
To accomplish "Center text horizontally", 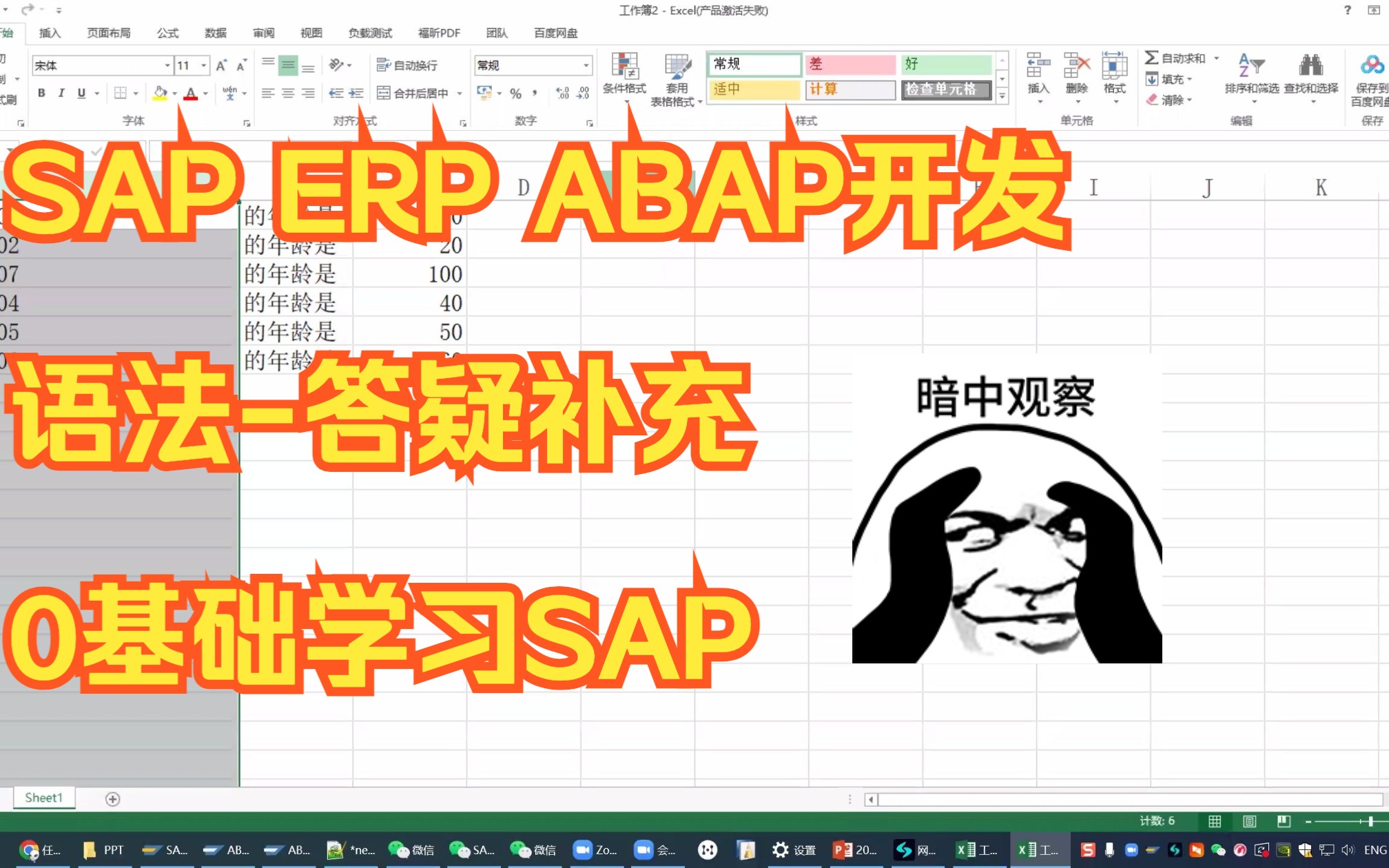I will pos(289,93).
